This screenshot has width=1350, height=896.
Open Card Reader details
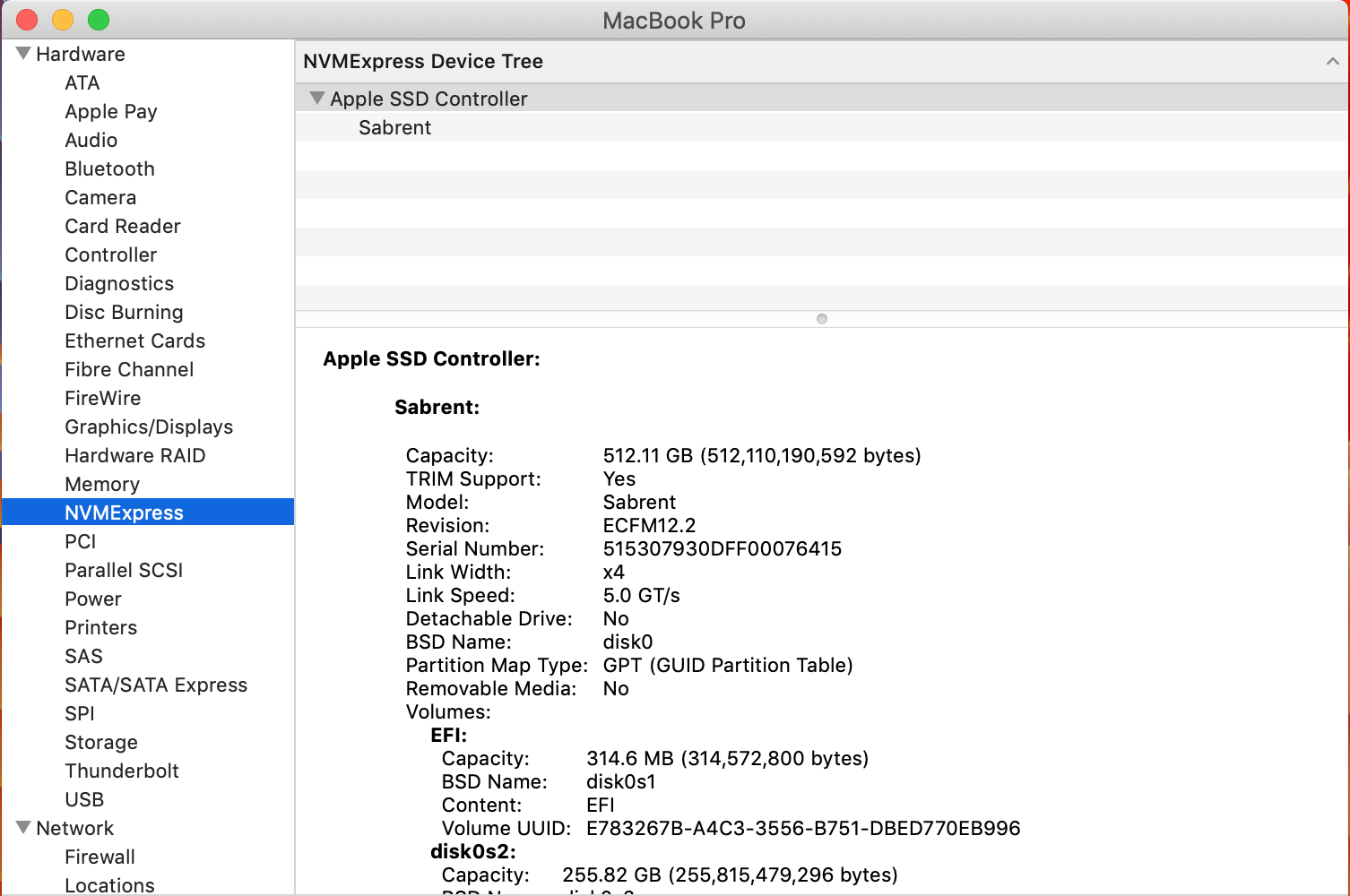[x=123, y=226]
